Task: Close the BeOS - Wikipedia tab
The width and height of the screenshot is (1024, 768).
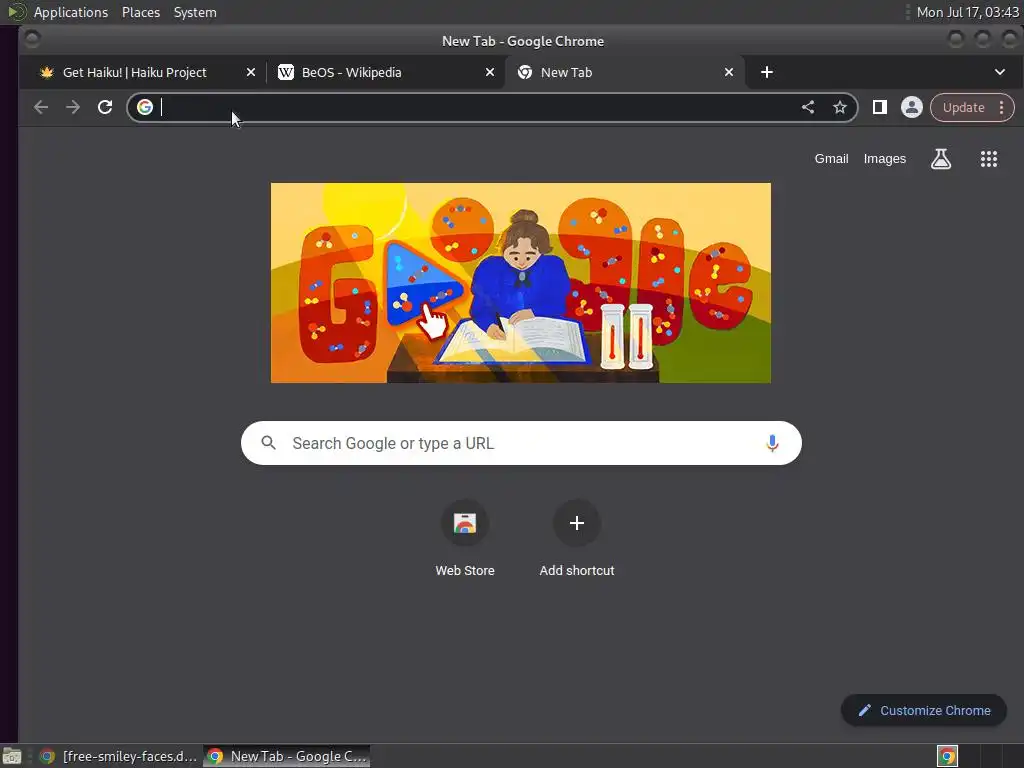Action: click(490, 72)
